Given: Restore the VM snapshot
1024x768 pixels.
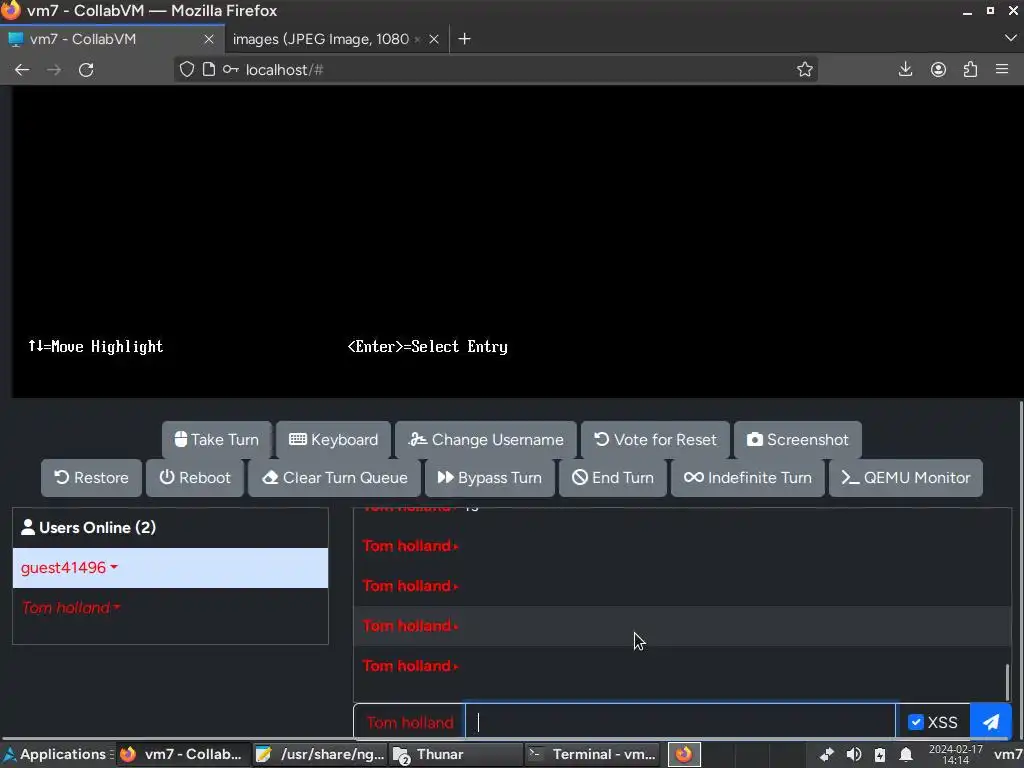Looking at the screenshot, I should pyautogui.click(x=91, y=477).
